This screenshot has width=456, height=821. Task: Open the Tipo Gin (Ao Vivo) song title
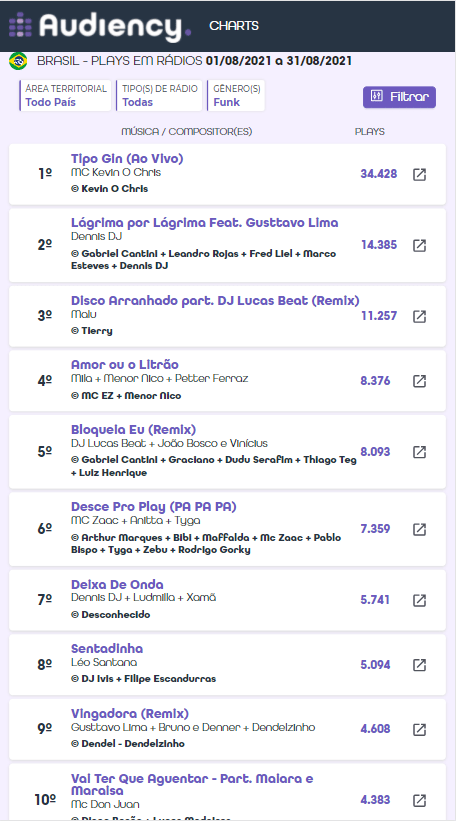pyautogui.click(x=127, y=159)
